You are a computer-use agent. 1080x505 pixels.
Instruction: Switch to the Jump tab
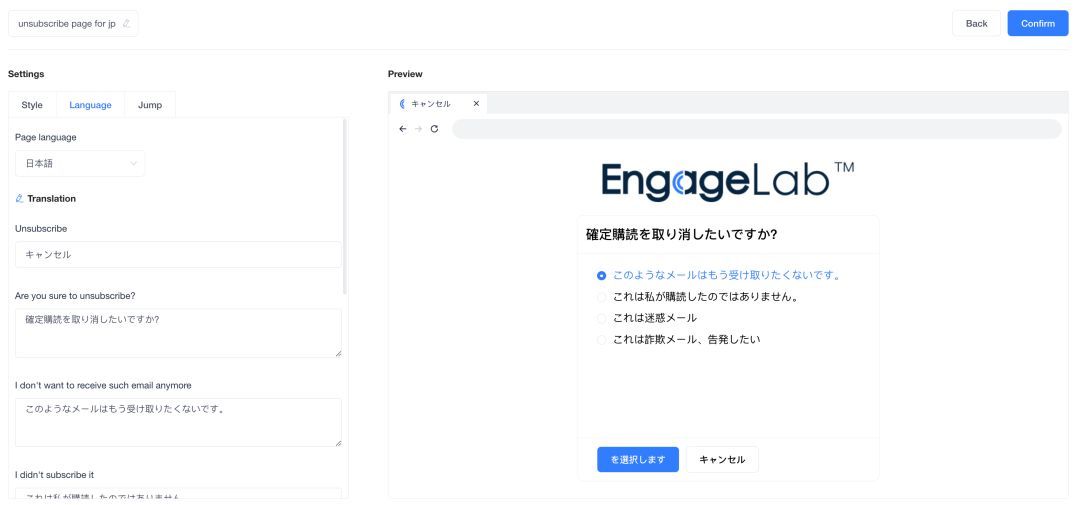tap(150, 105)
